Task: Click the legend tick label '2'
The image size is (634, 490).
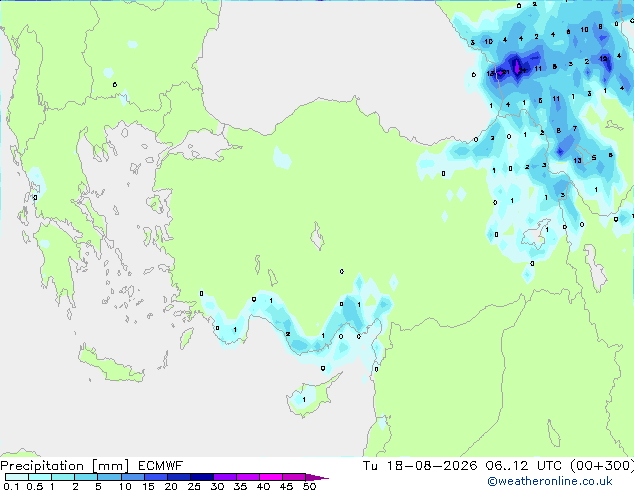Action: click(x=75, y=486)
